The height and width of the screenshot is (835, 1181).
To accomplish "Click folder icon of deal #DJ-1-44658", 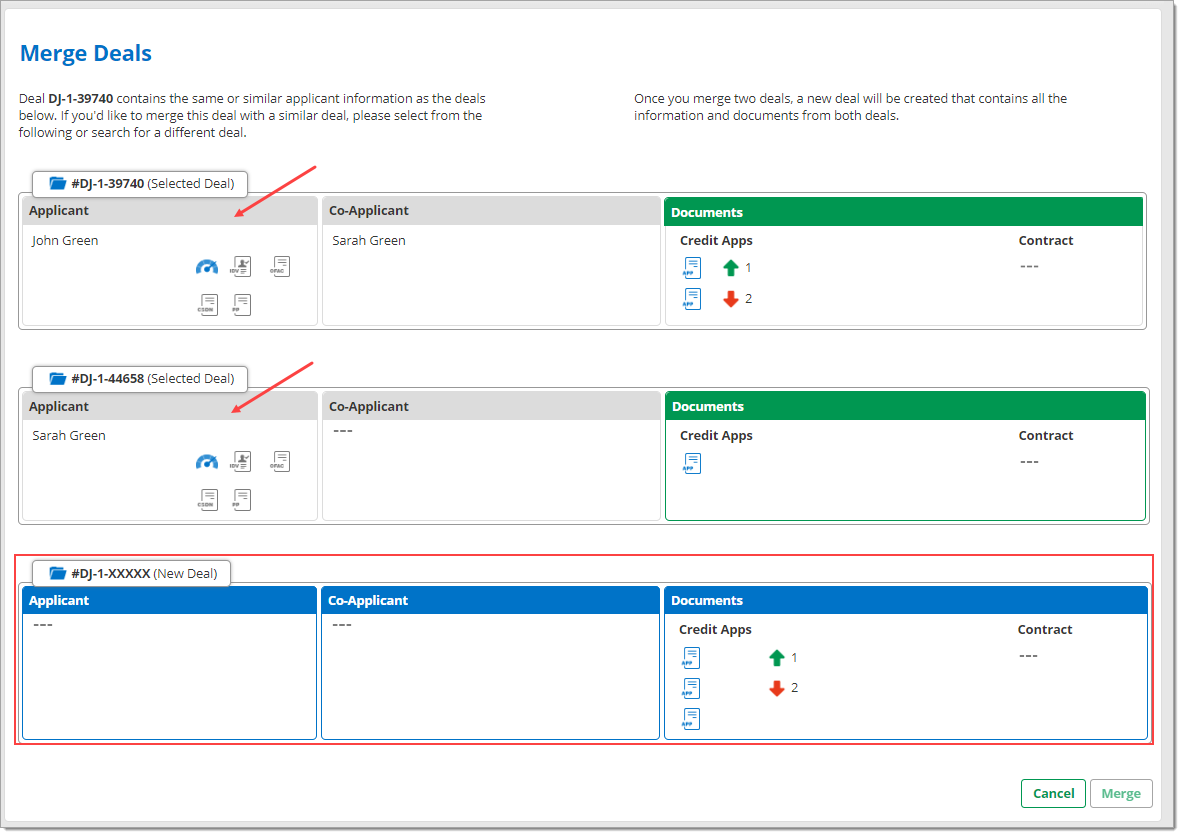I will tap(57, 378).
